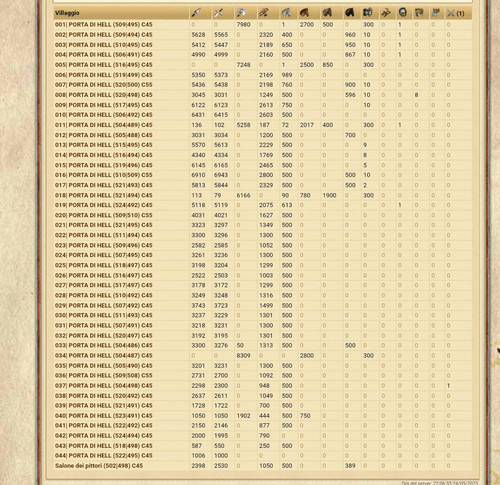This screenshot has width=500, height=485.
Task: Click the Axeman unit column icon
Action: 241,13
